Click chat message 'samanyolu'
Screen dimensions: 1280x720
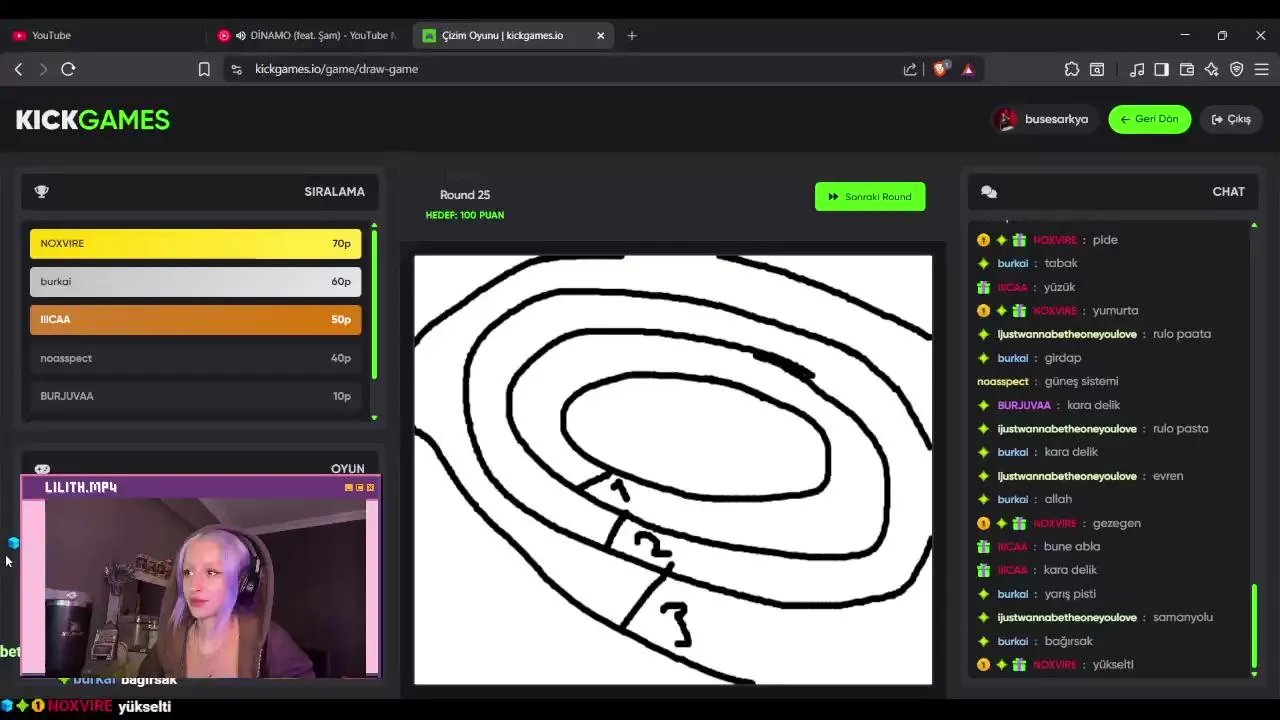(x=1183, y=617)
